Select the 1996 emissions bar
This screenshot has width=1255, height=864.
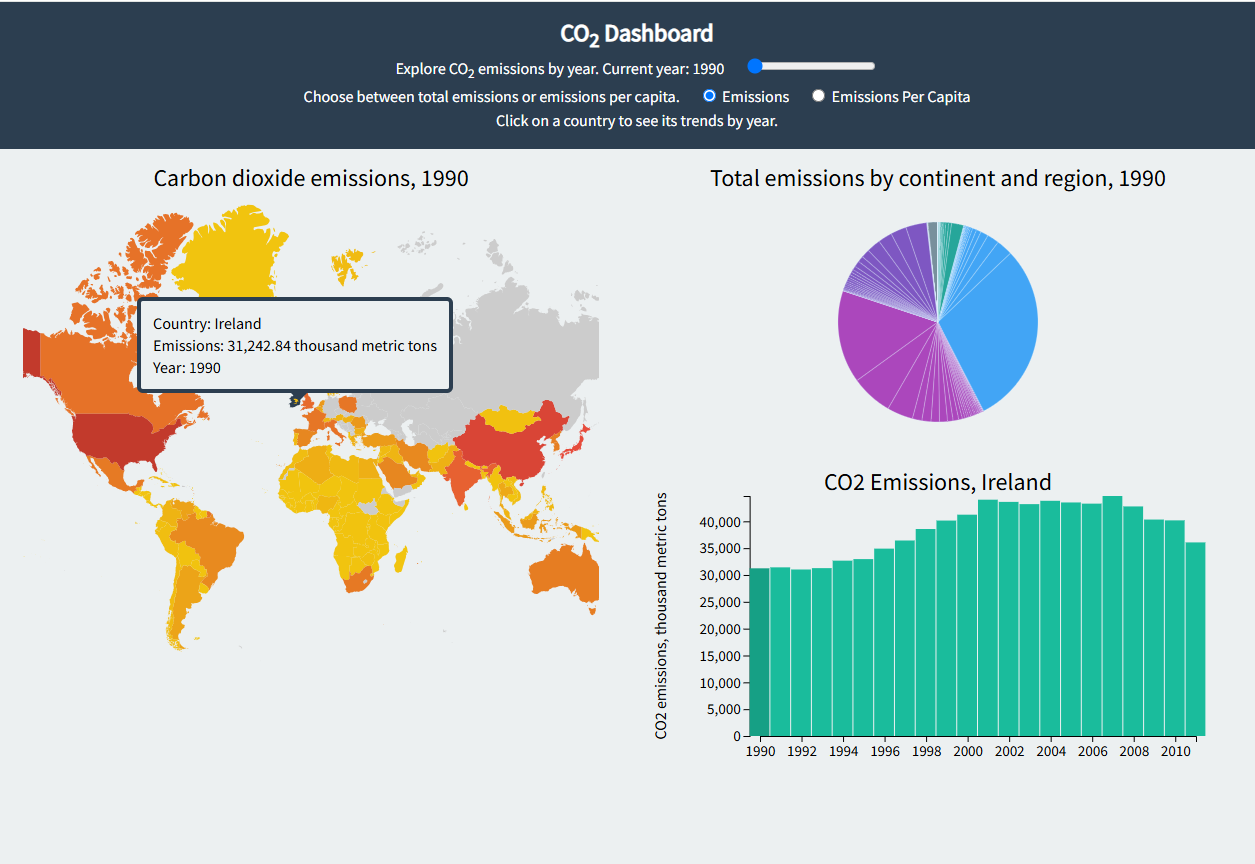(884, 642)
